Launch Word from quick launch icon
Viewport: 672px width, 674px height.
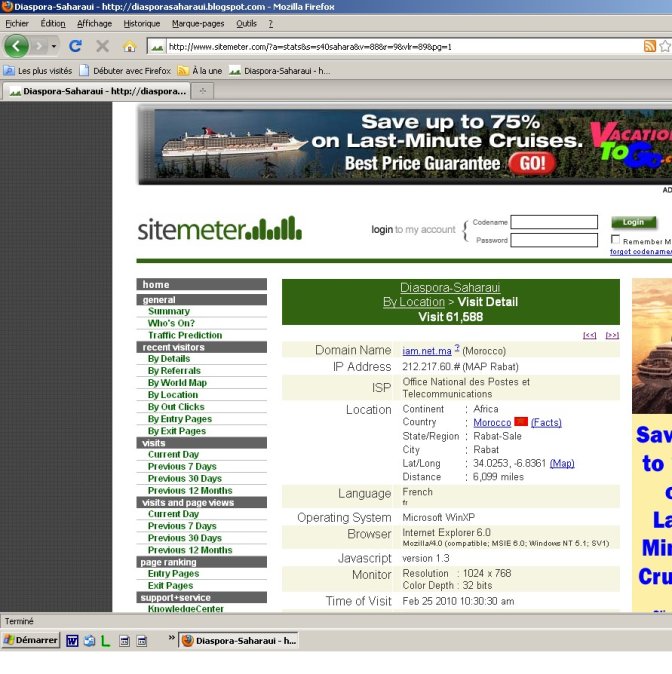tap(72, 641)
